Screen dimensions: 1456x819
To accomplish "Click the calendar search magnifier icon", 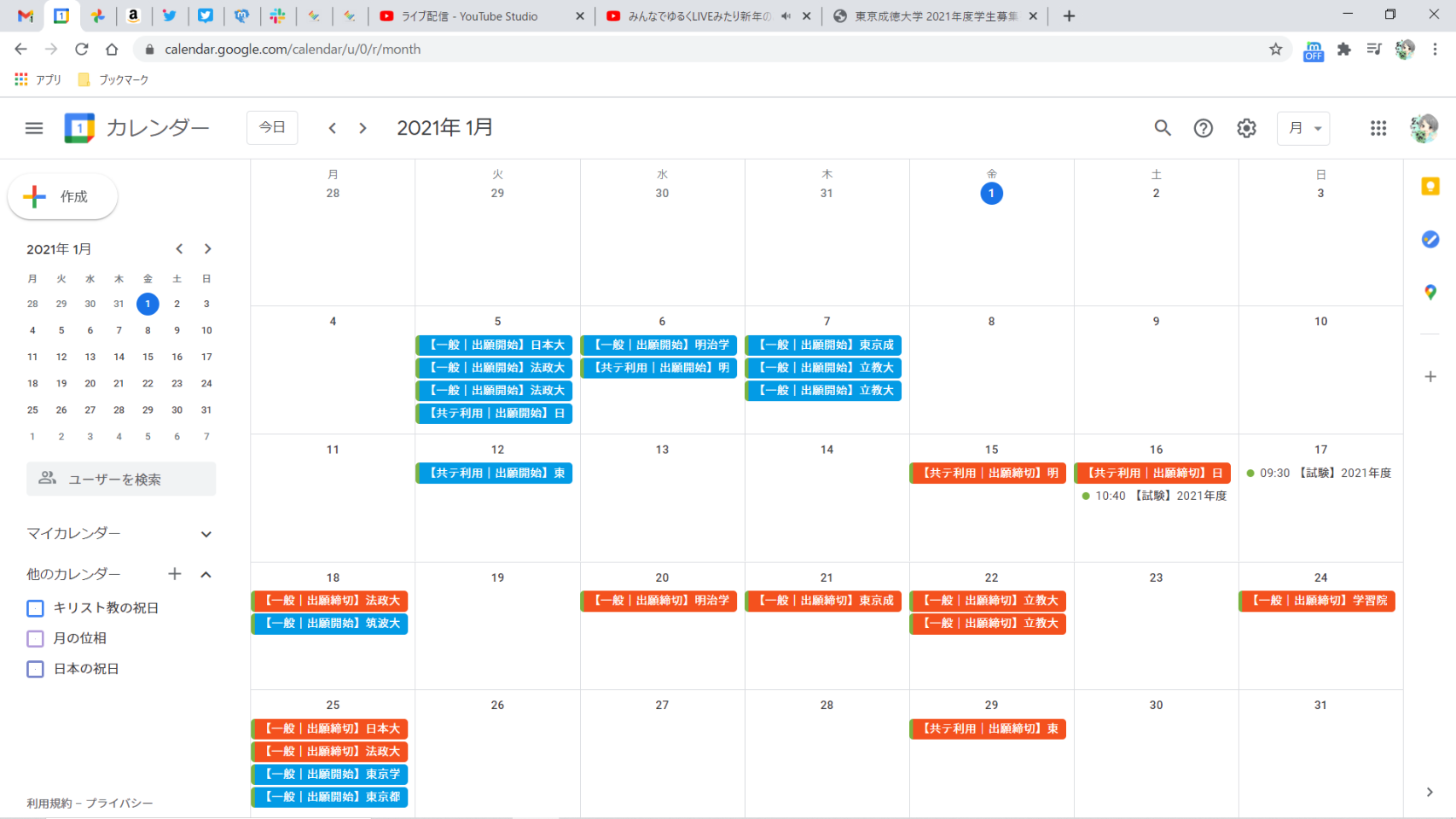I will (1162, 128).
